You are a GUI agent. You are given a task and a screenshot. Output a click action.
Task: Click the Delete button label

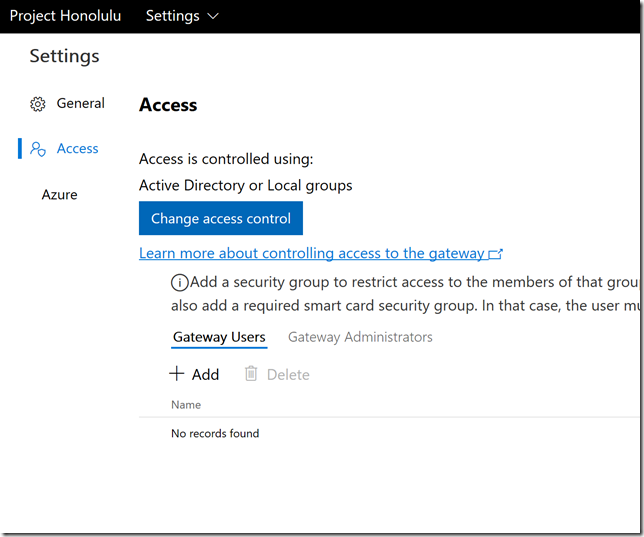[x=288, y=374]
